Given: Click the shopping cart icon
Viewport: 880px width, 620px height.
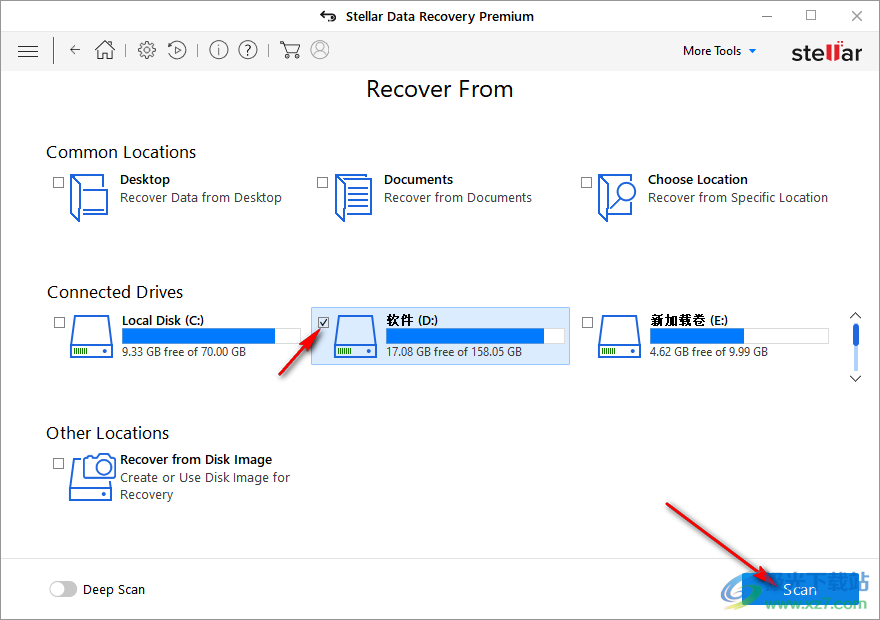Looking at the screenshot, I should click(x=290, y=50).
